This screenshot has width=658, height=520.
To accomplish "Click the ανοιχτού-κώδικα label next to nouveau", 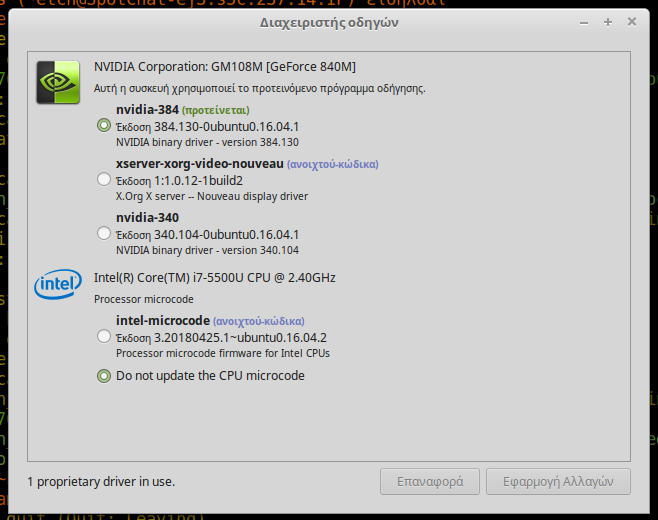I will click(x=333, y=164).
